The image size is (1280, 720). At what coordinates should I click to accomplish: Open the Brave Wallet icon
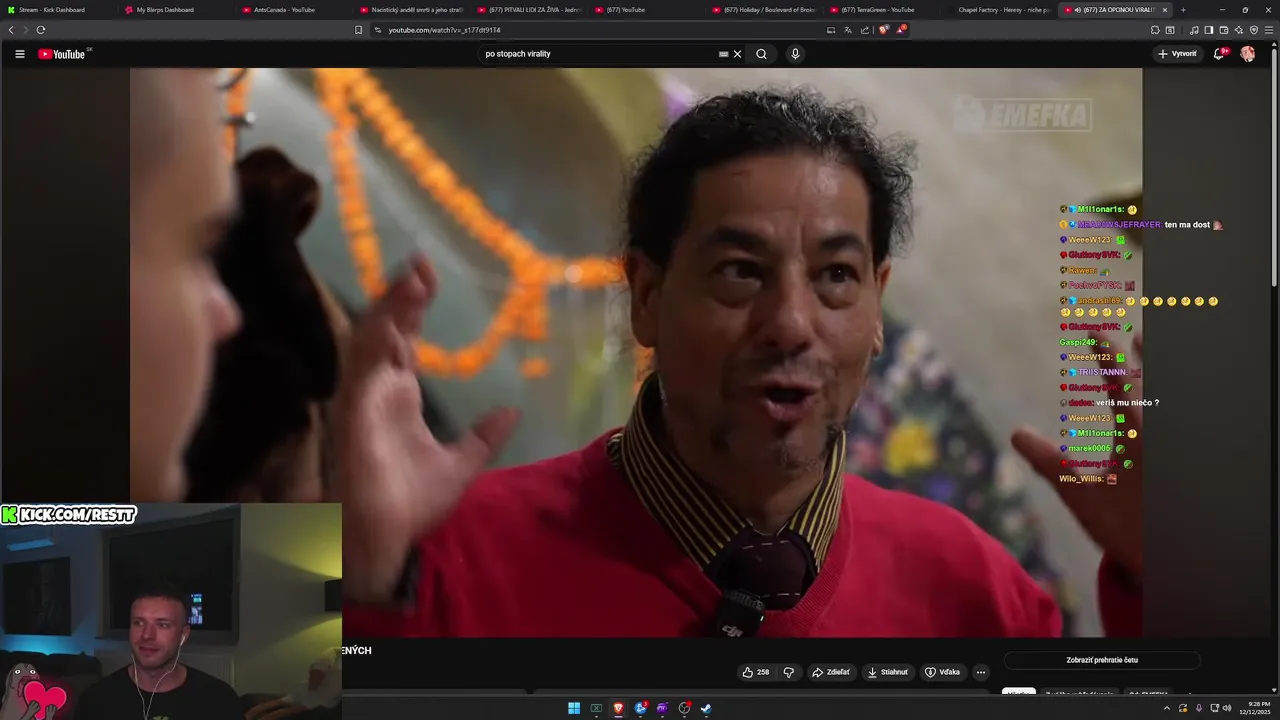click(1224, 30)
